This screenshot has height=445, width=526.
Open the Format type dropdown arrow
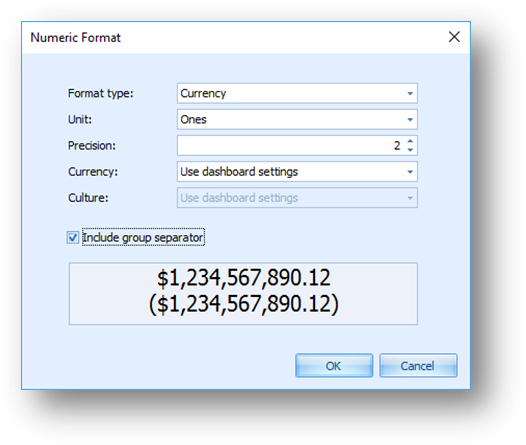[410, 94]
